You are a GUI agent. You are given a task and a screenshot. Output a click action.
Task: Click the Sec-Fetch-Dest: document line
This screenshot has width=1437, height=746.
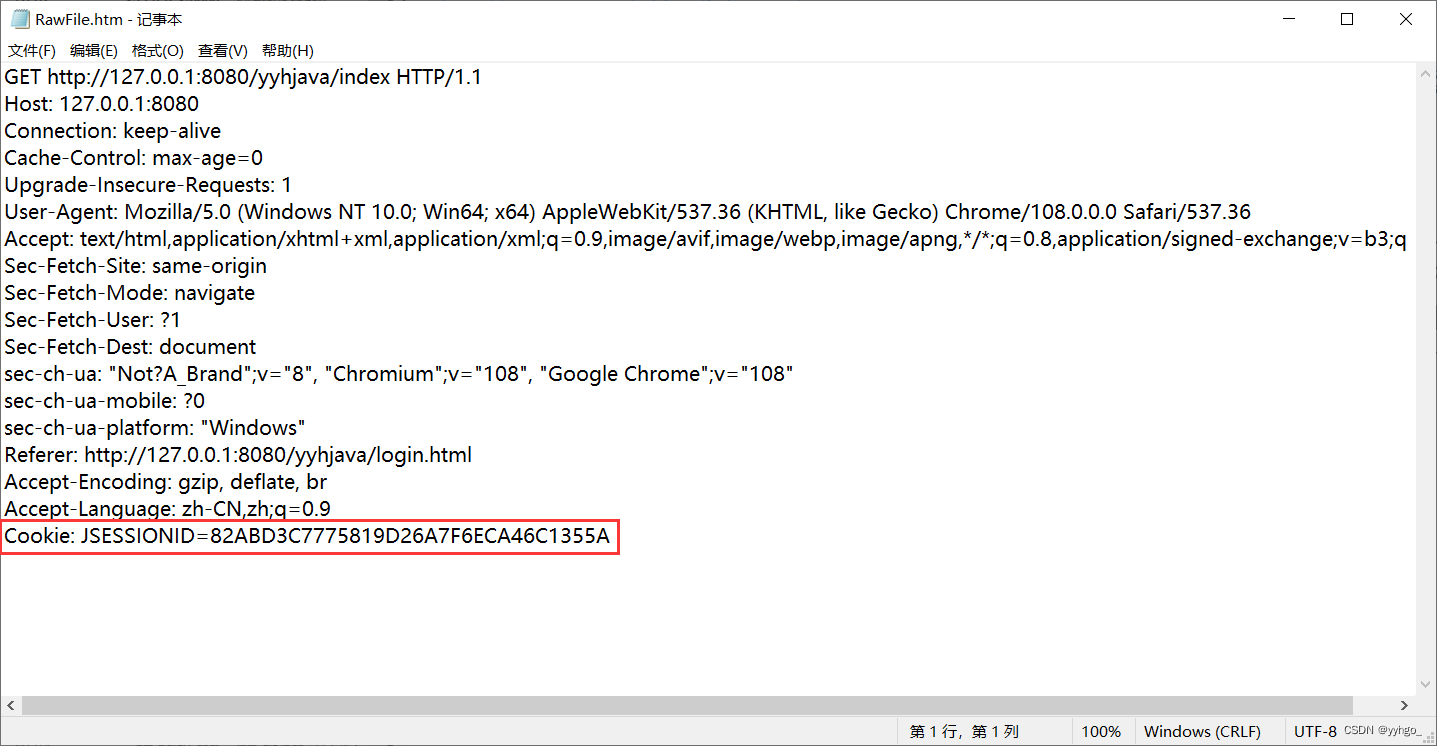[x=131, y=347]
